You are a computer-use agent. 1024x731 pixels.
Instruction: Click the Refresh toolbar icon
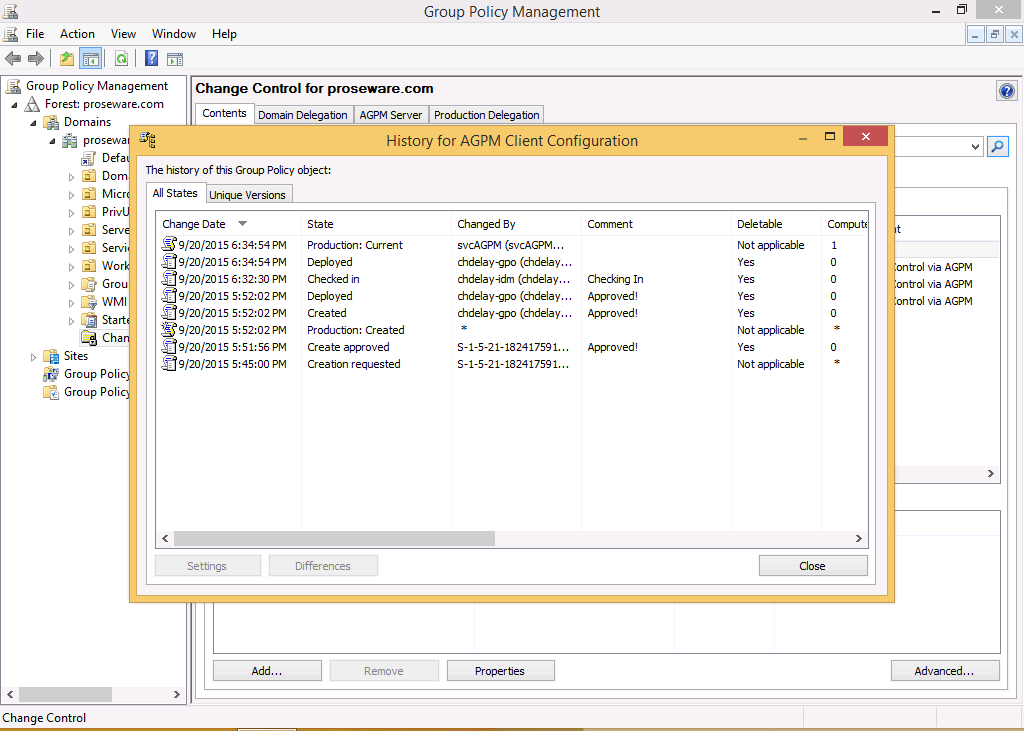coord(121,59)
